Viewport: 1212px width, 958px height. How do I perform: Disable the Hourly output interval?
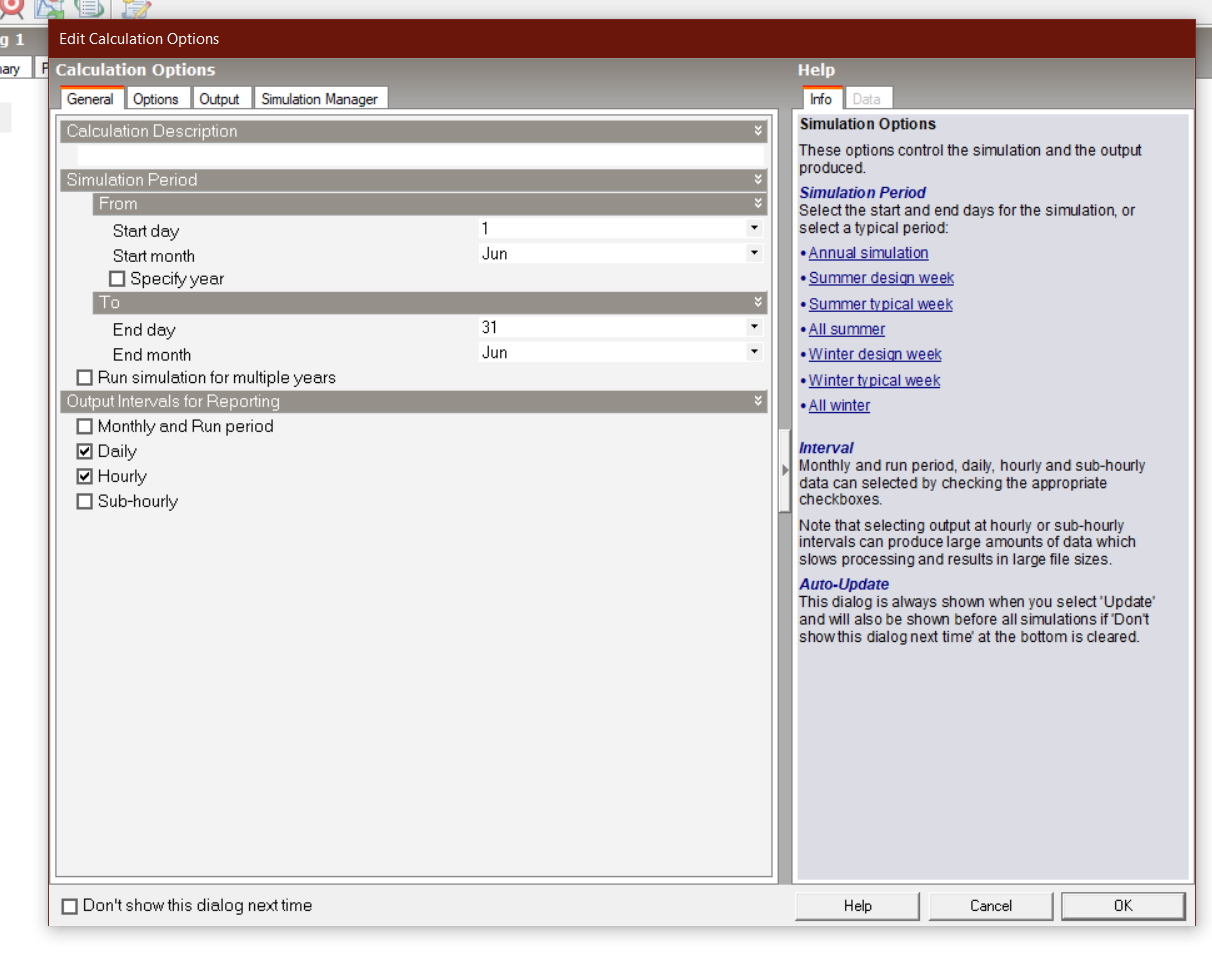[85, 477]
